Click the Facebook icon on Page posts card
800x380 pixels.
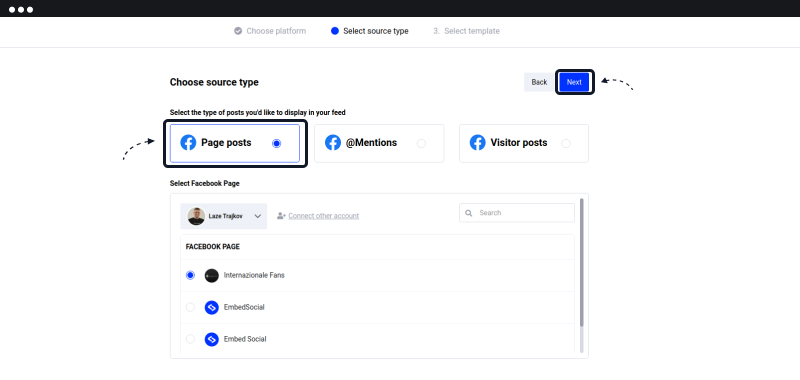(x=188, y=143)
